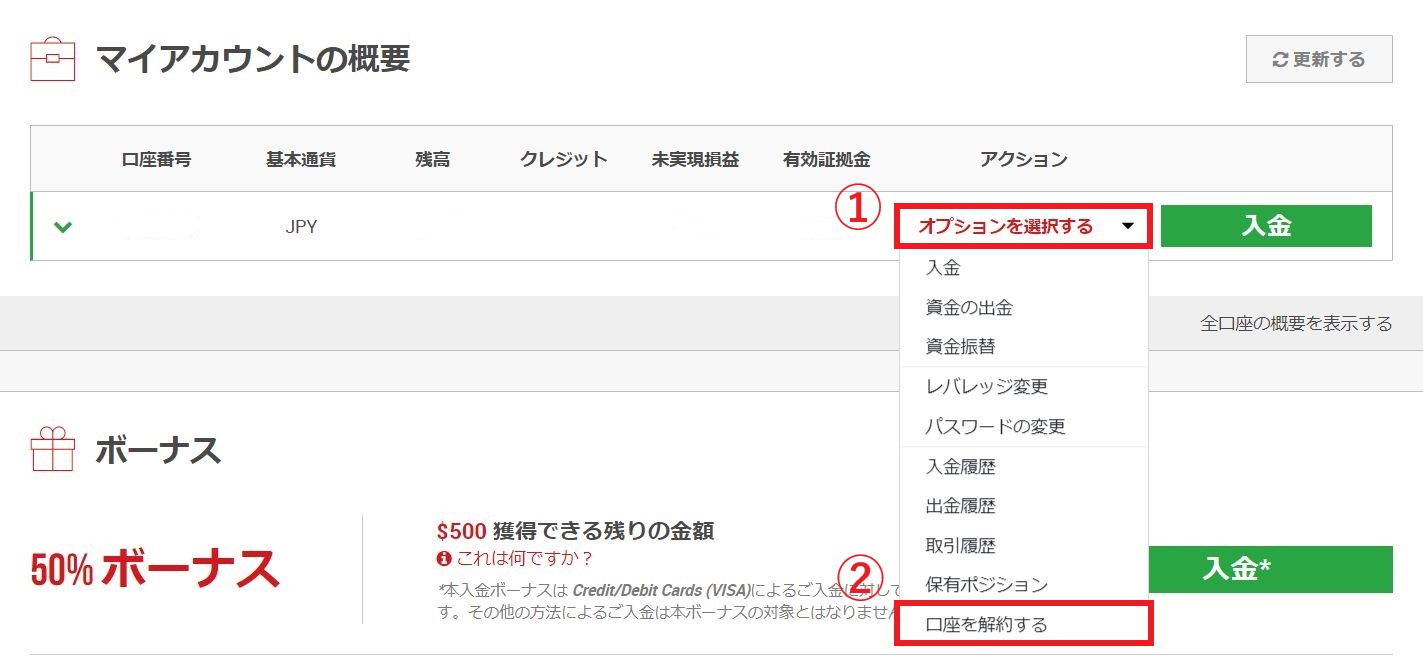Expand account row with green chevron
Viewport: 1423px width, 656px height.
point(63,227)
